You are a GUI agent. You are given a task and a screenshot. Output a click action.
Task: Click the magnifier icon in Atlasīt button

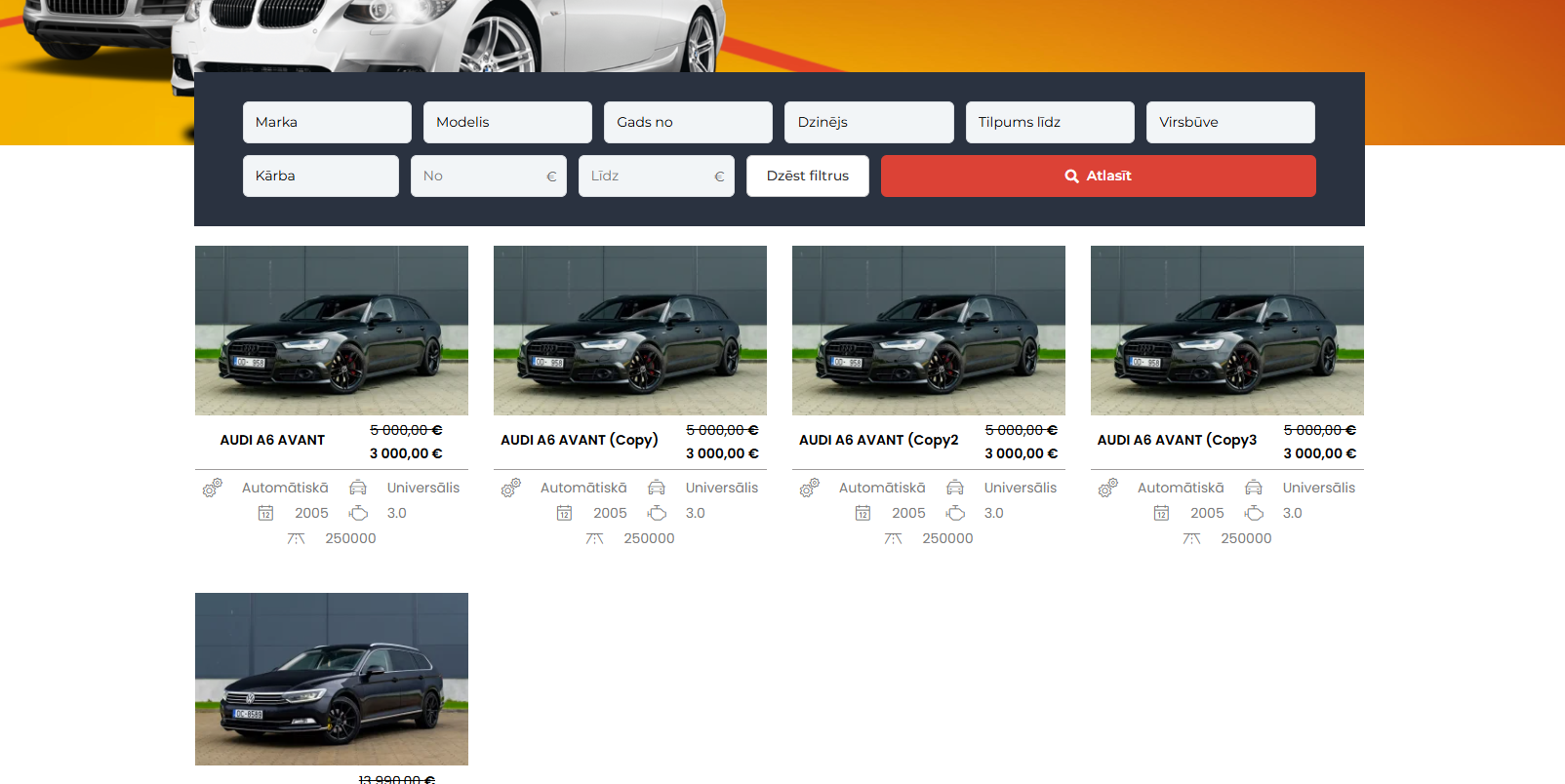pos(1071,176)
